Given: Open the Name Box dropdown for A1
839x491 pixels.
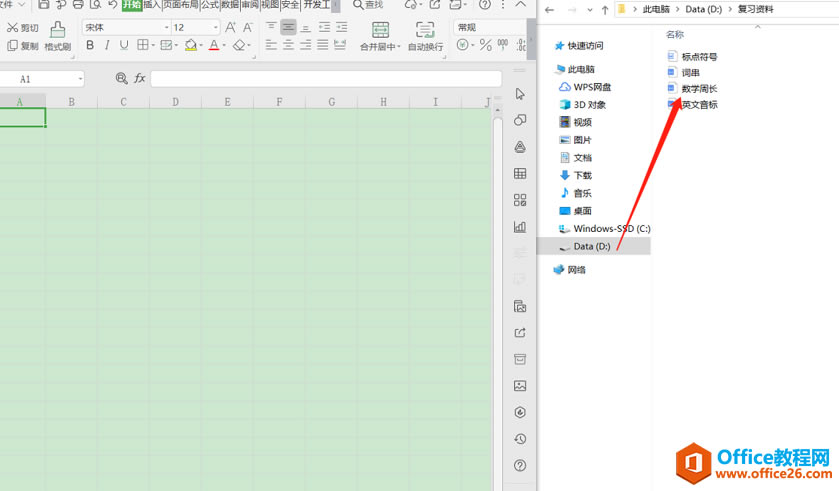Looking at the screenshot, I should [x=80, y=79].
